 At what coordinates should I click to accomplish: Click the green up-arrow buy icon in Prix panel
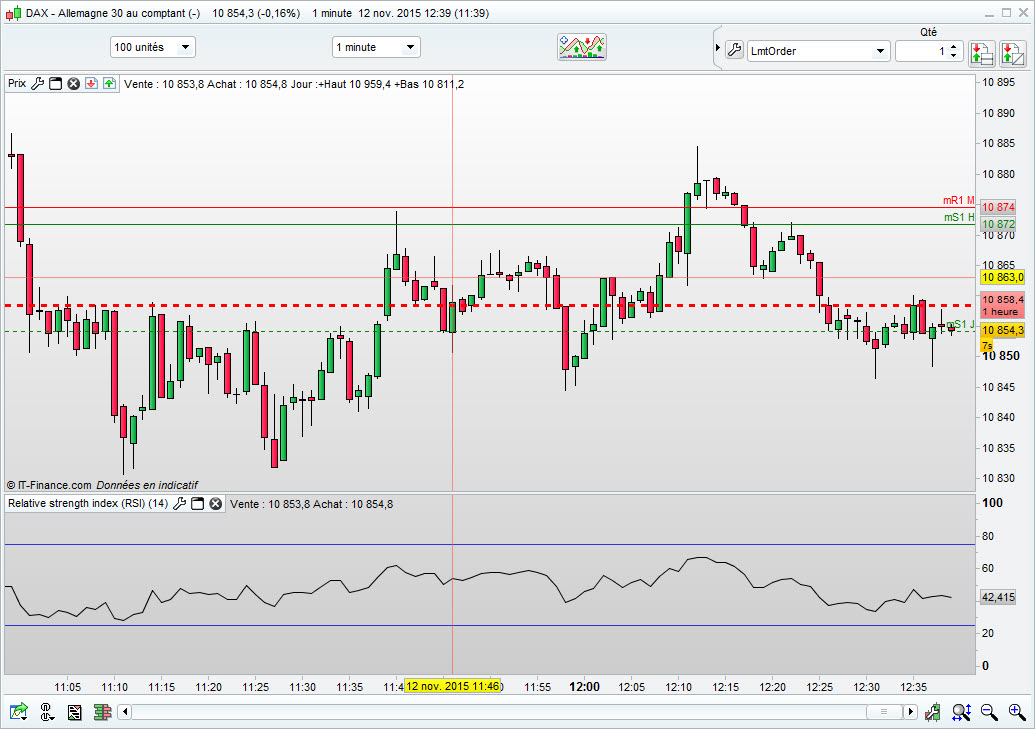coord(110,83)
